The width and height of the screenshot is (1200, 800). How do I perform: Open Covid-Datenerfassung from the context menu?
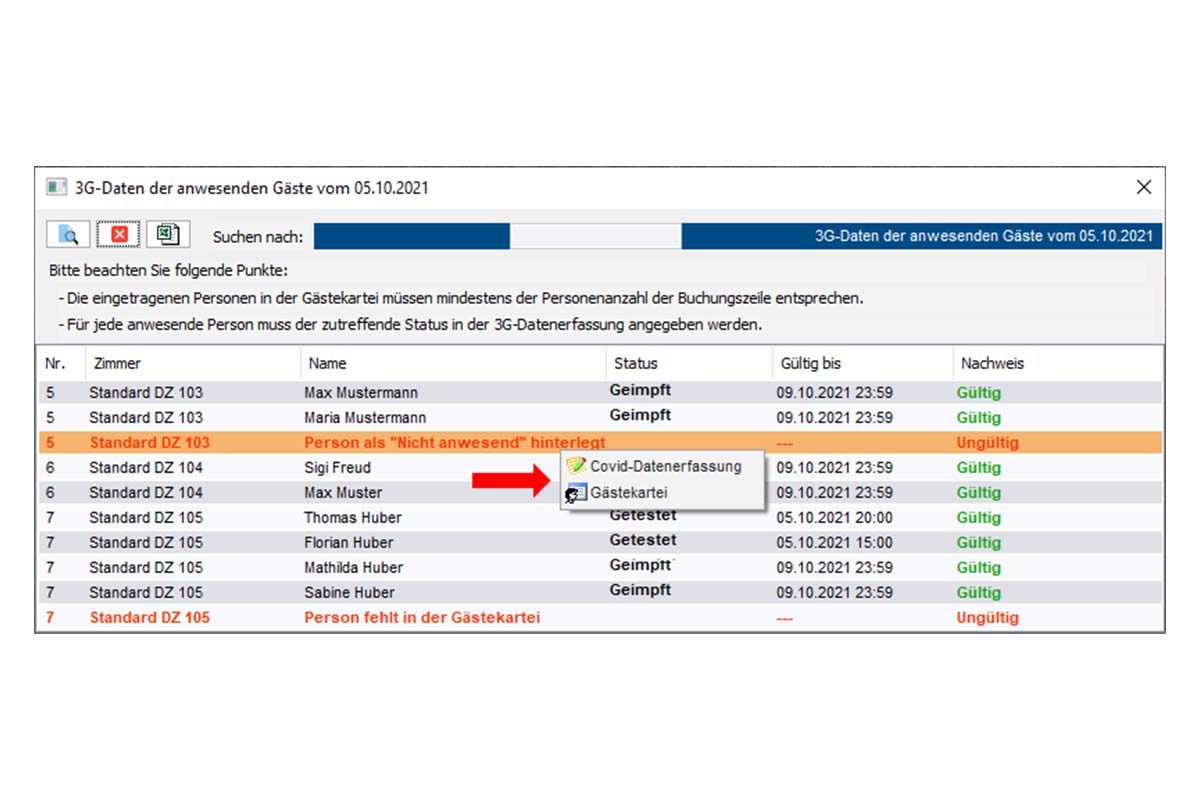[665, 466]
